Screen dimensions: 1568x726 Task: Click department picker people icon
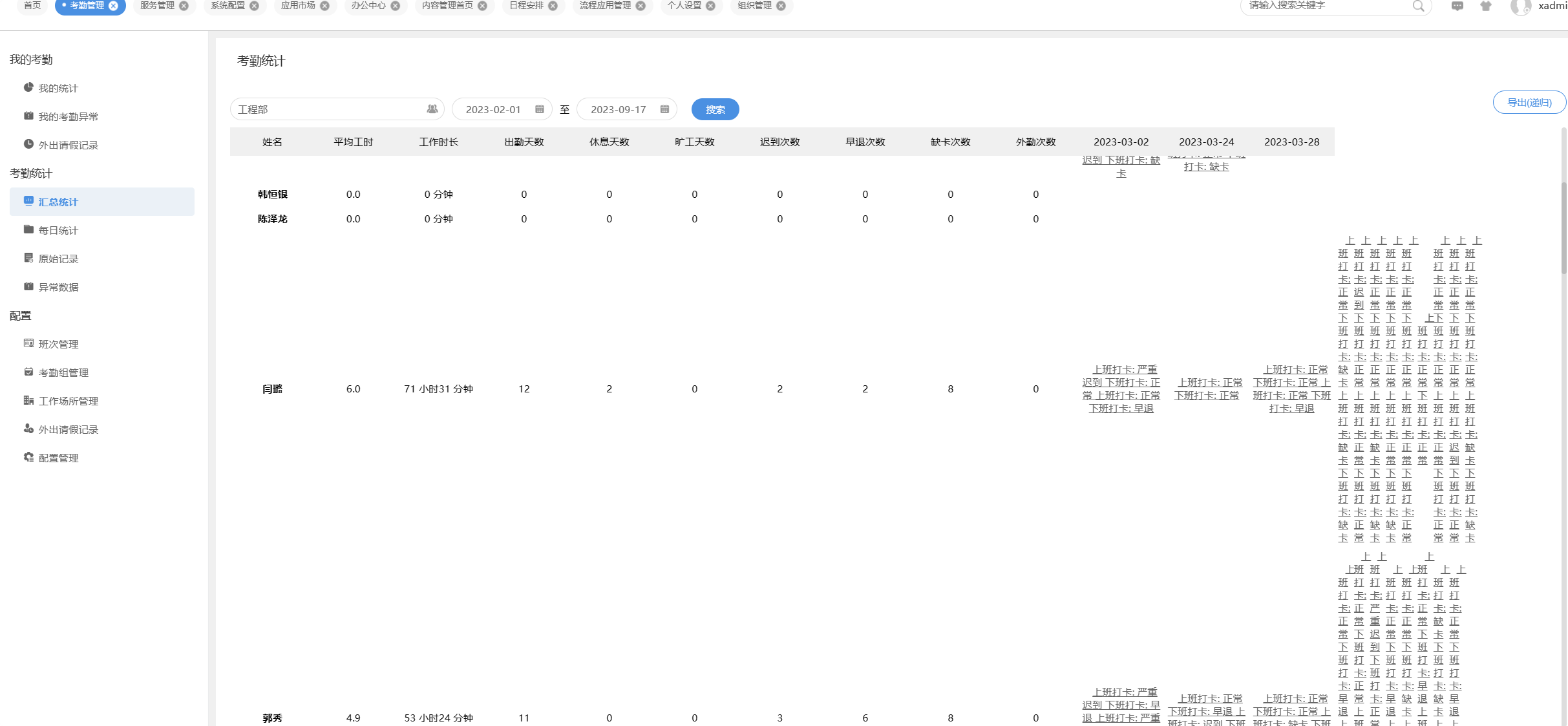click(x=432, y=109)
